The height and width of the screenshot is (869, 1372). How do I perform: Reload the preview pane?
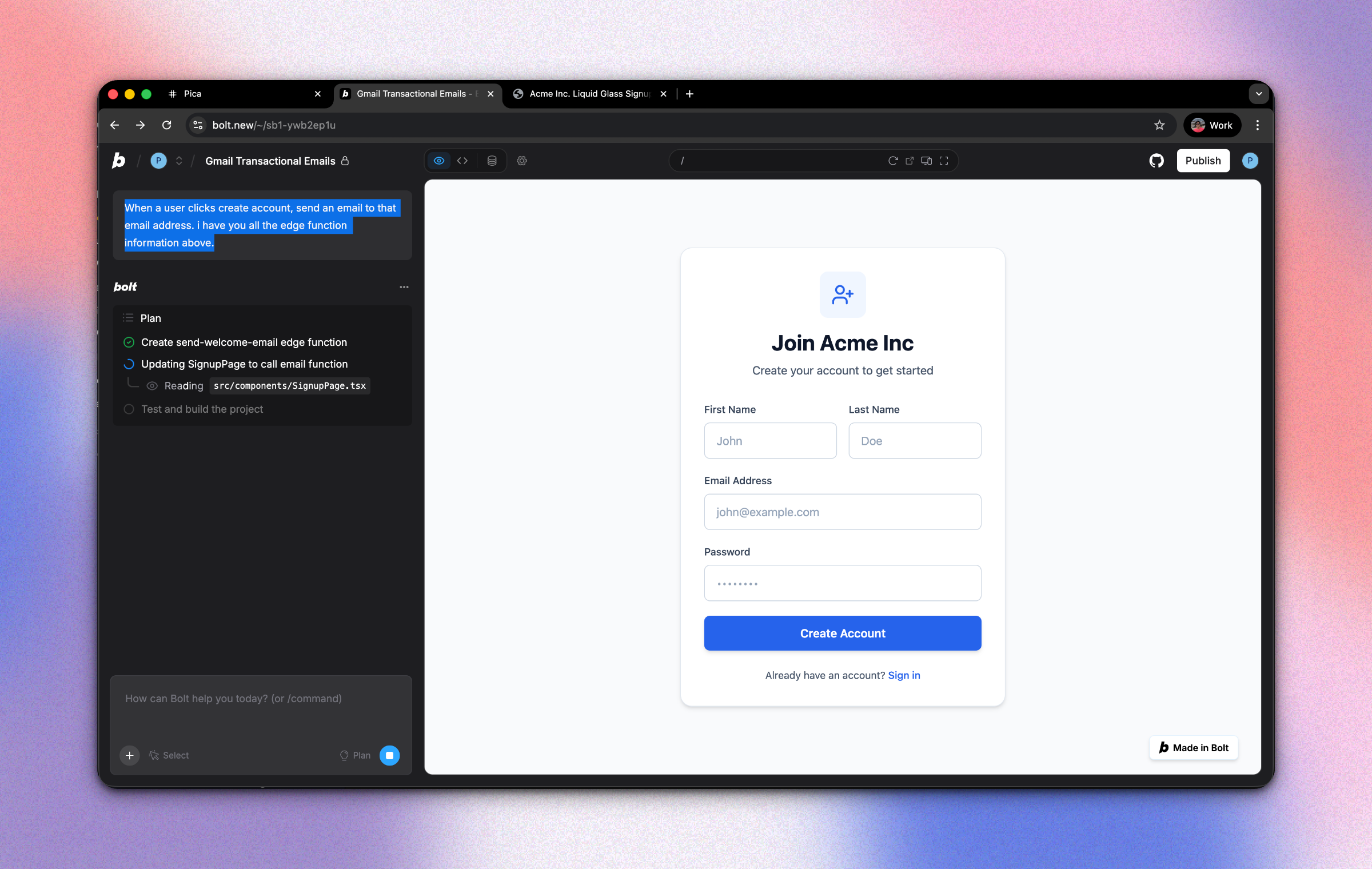pos(892,161)
